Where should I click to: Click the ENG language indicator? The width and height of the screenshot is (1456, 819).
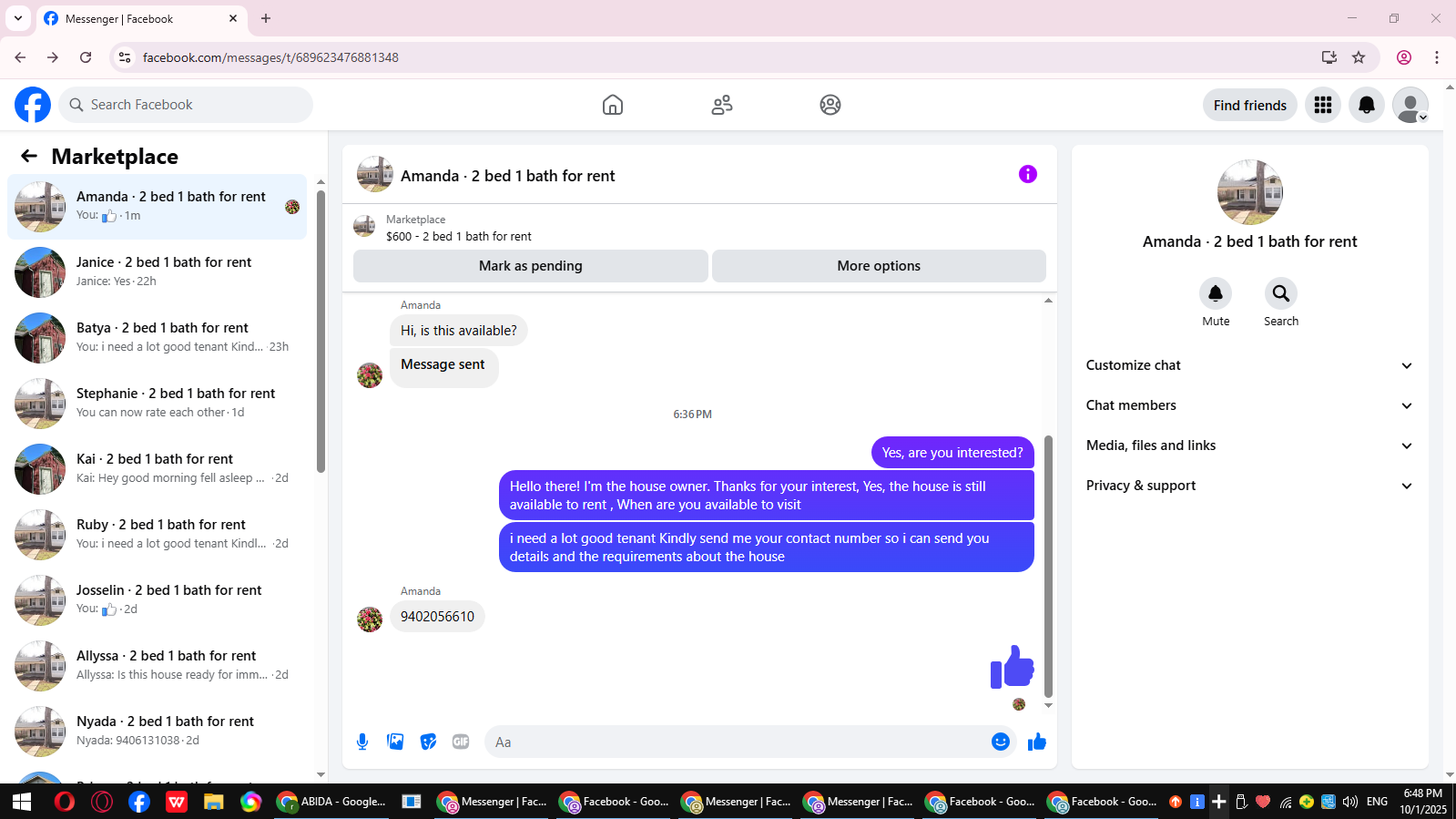1377,802
